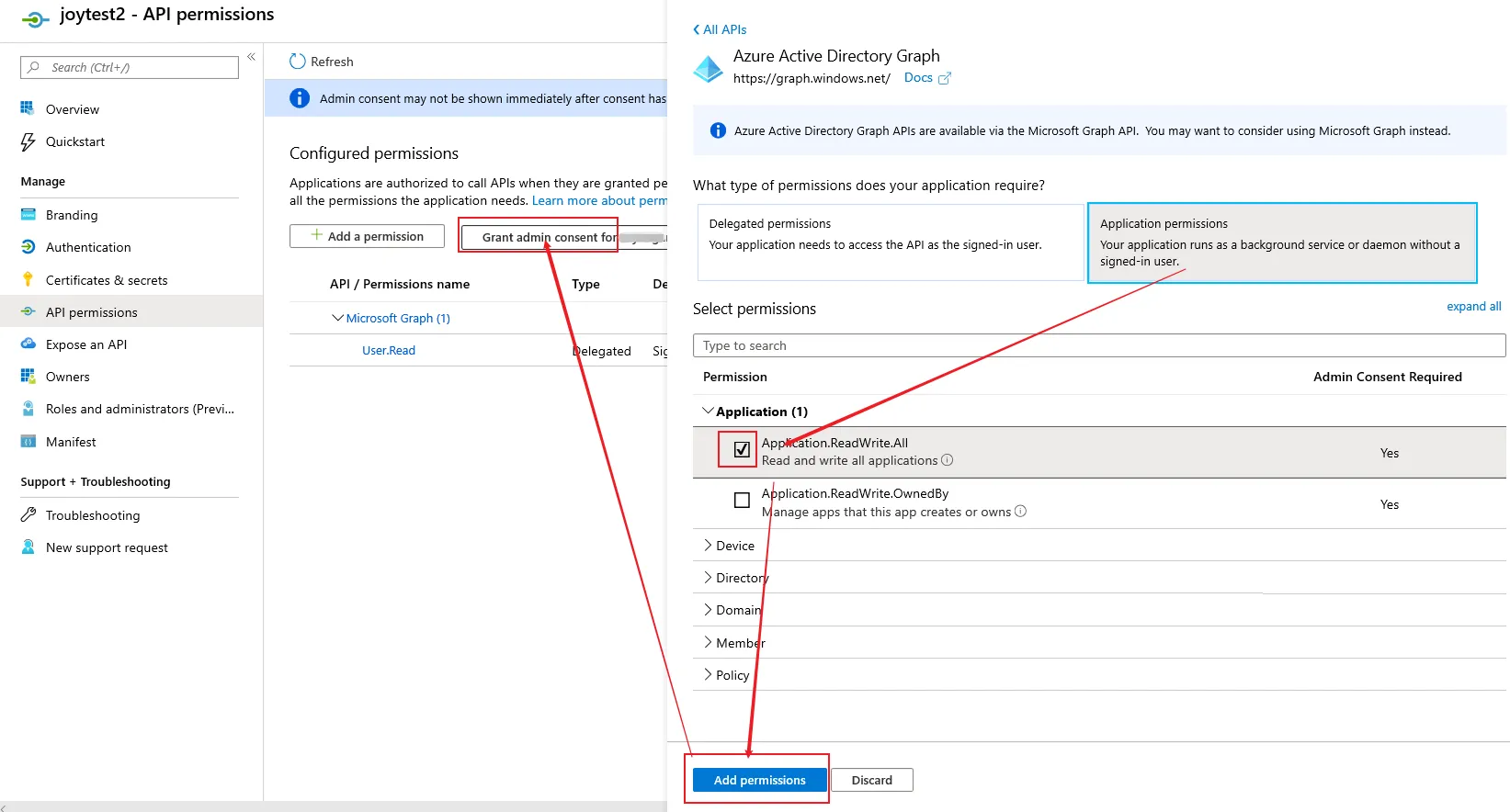Click Grant admin consent button
Viewport: 1510px width, 812px height.
[563, 237]
